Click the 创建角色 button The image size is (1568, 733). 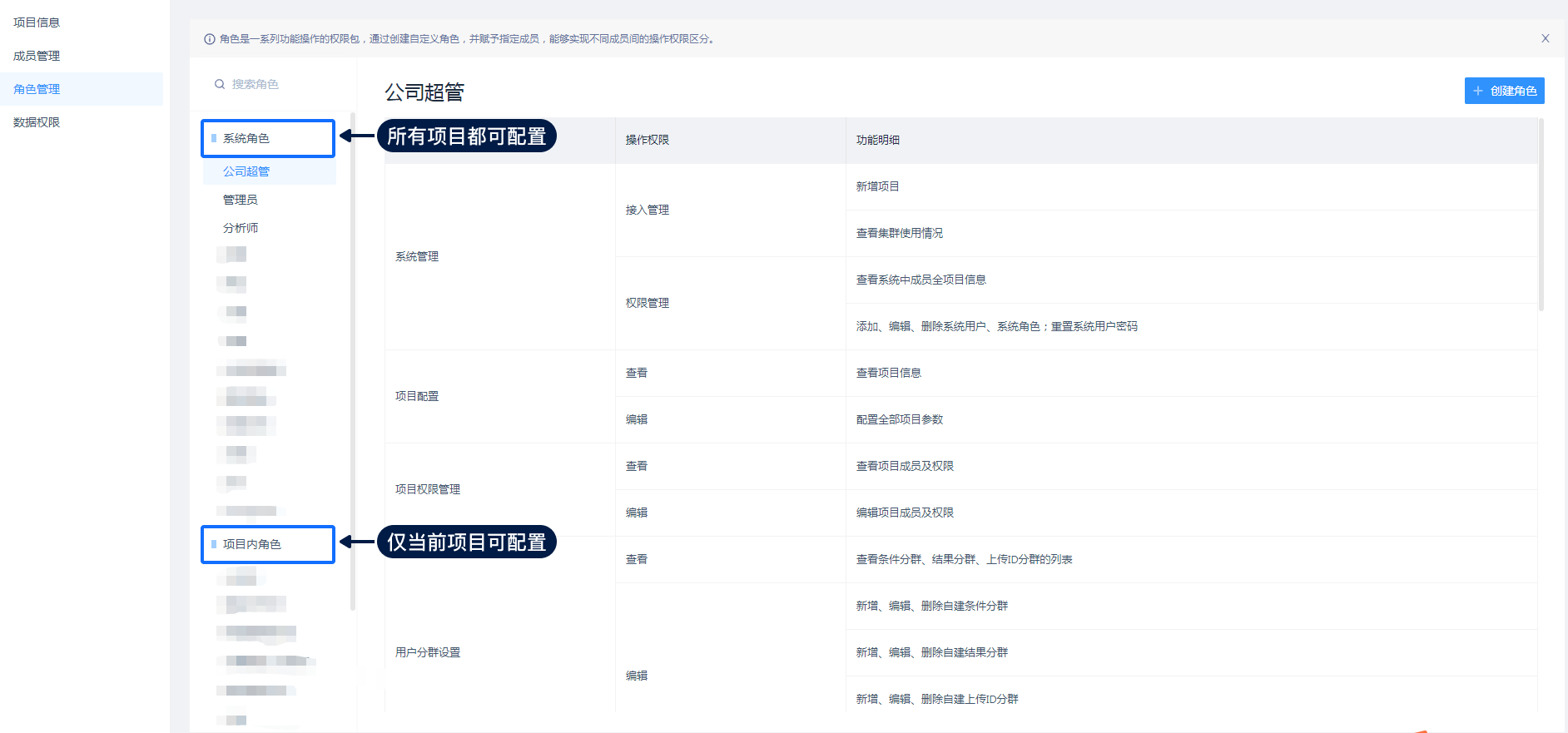[1504, 91]
